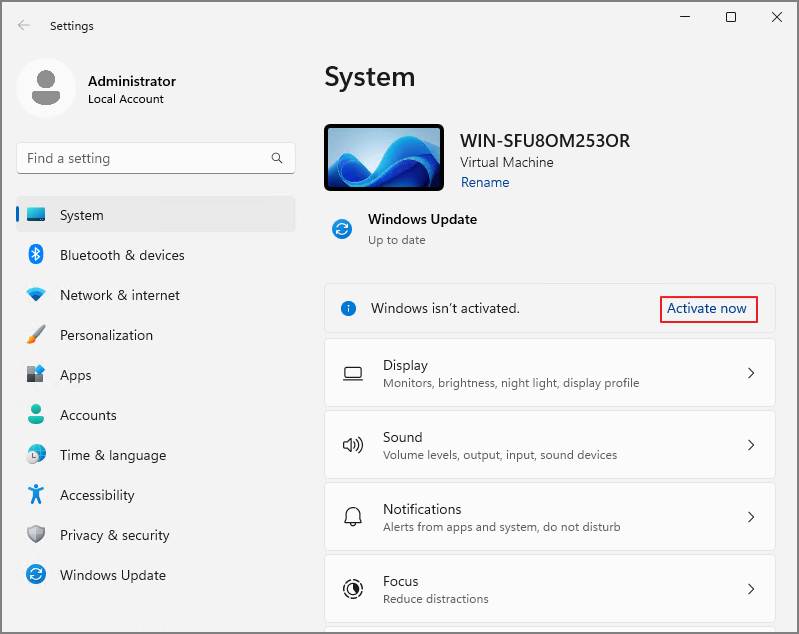
Task: Click the Focus target icon
Action: (353, 589)
